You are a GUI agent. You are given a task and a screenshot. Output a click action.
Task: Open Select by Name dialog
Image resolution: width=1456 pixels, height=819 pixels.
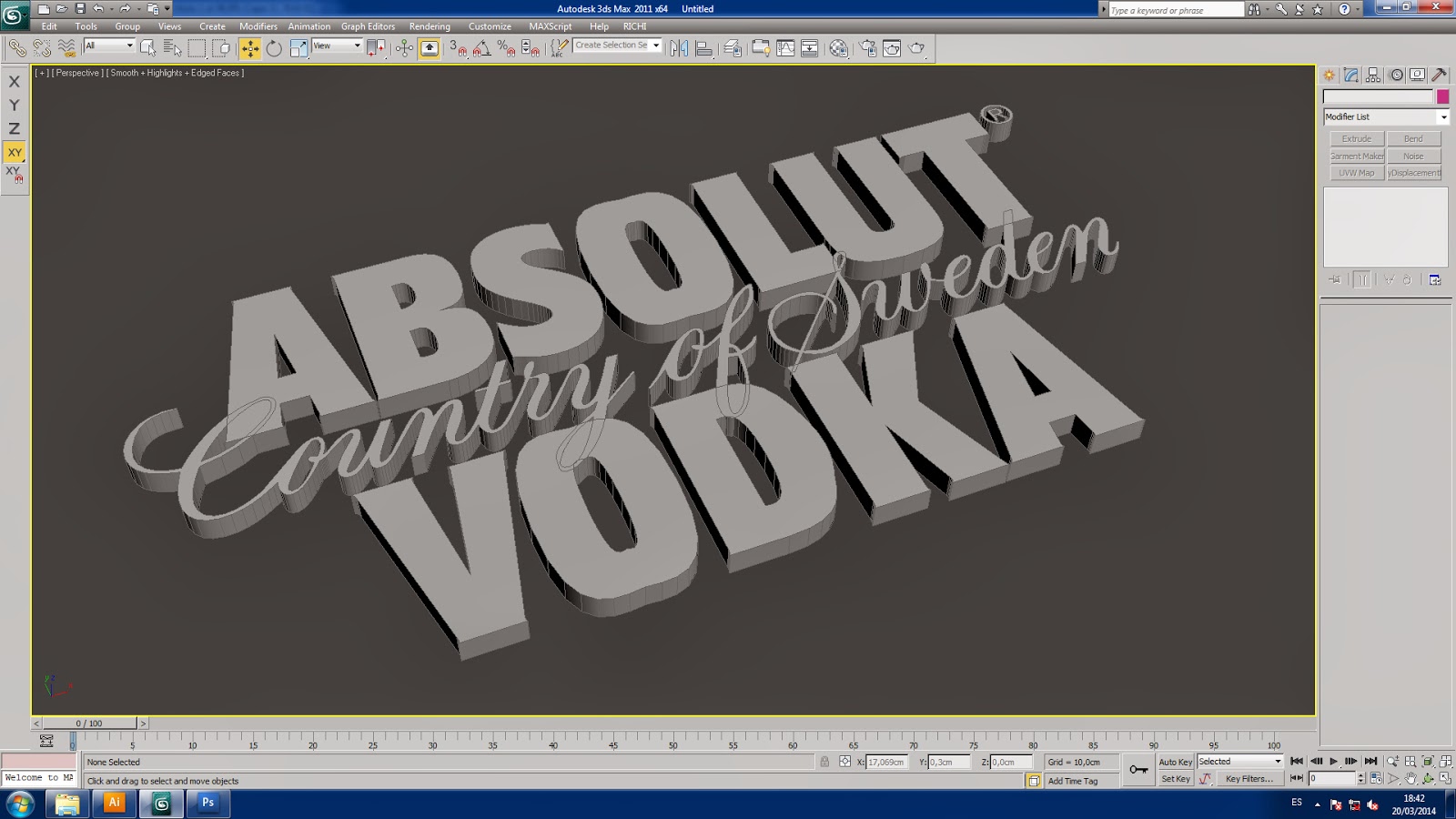(172, 48)
